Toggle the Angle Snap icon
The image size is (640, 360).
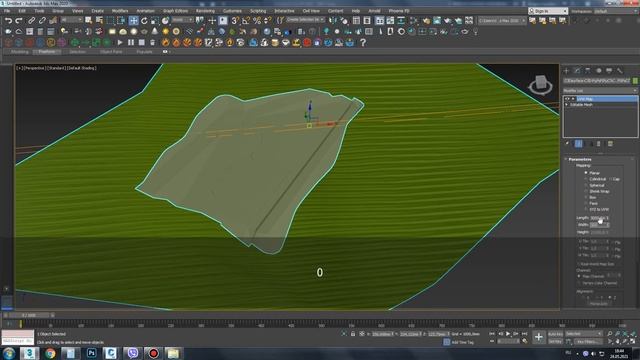point(246,20)
